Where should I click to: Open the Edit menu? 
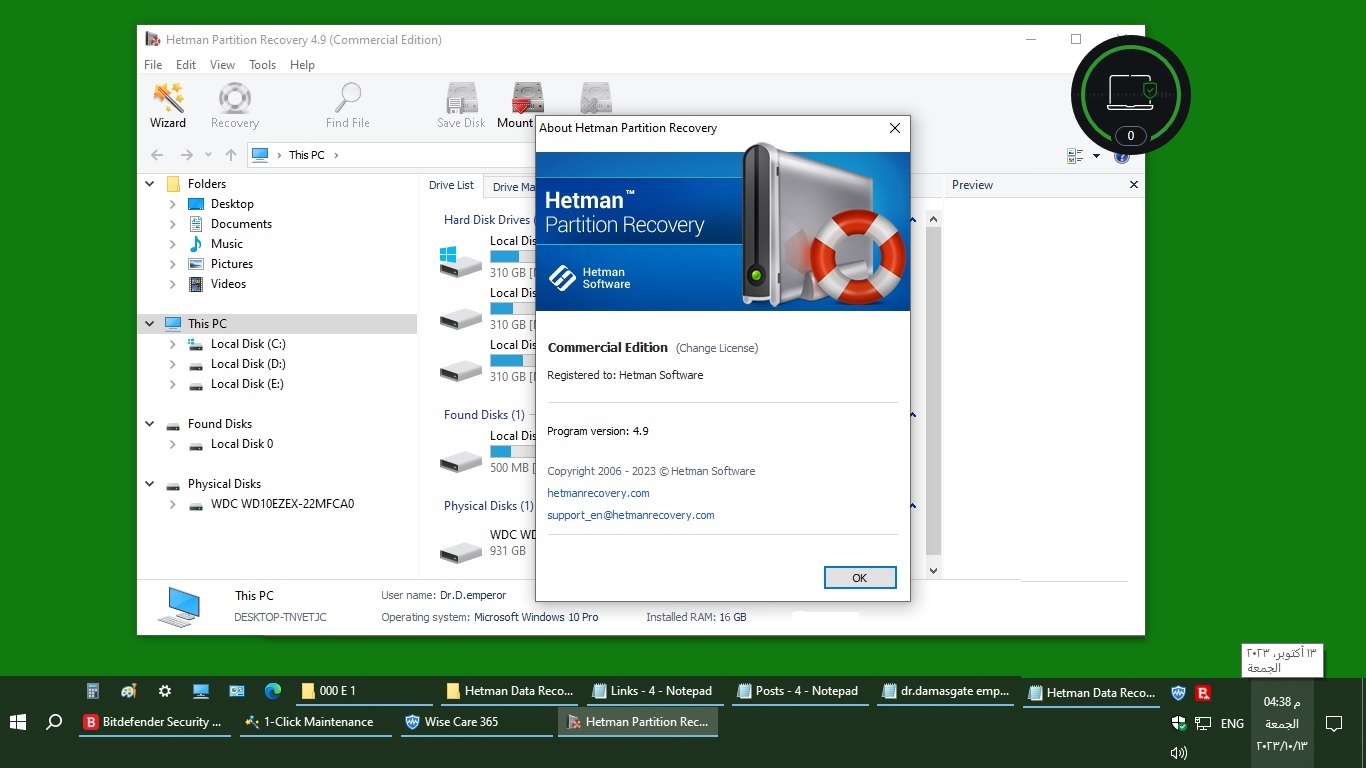coord(186,65)
